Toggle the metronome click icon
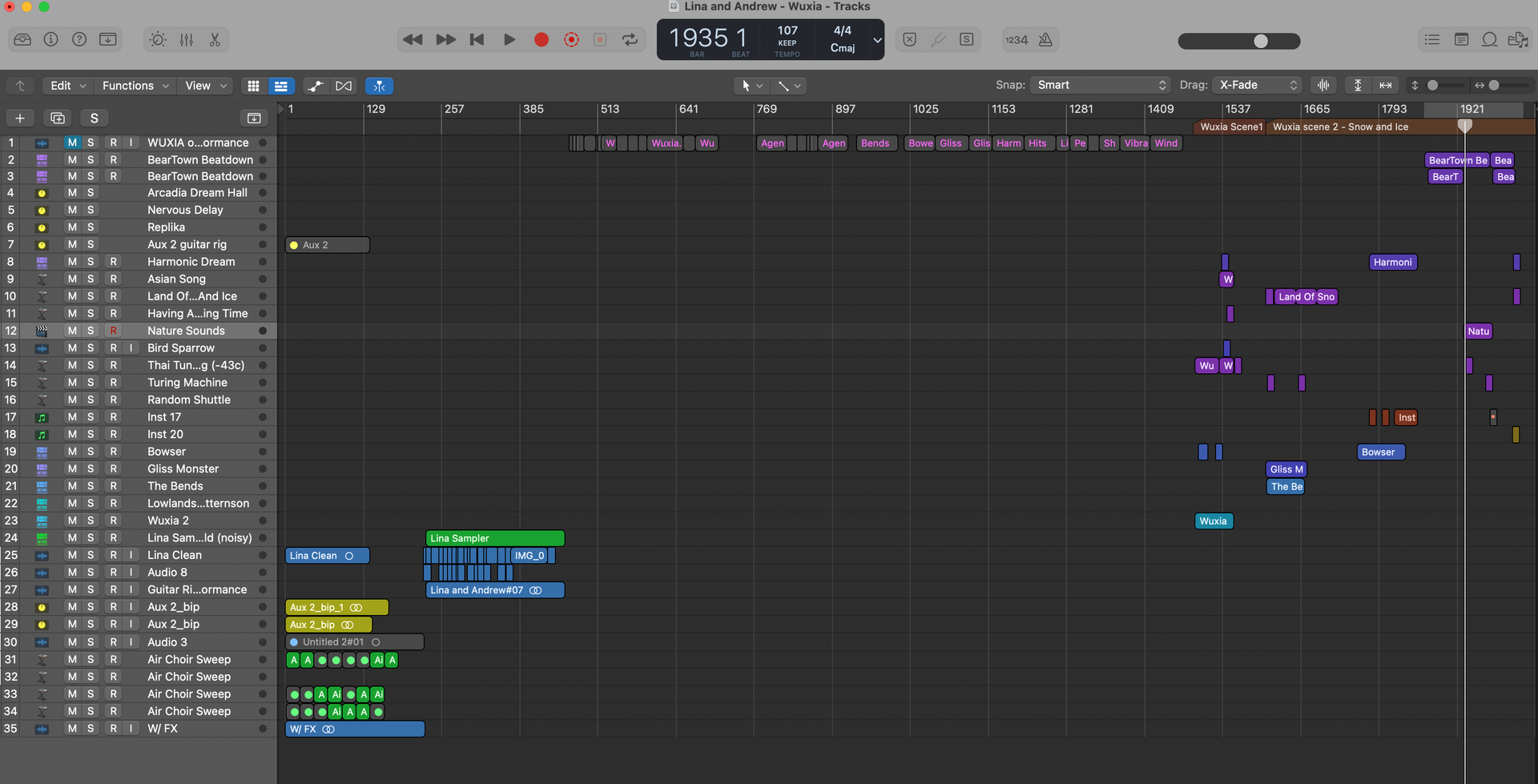Image resolution: width=1538 pixels, height=784 pixels. 1045,39
